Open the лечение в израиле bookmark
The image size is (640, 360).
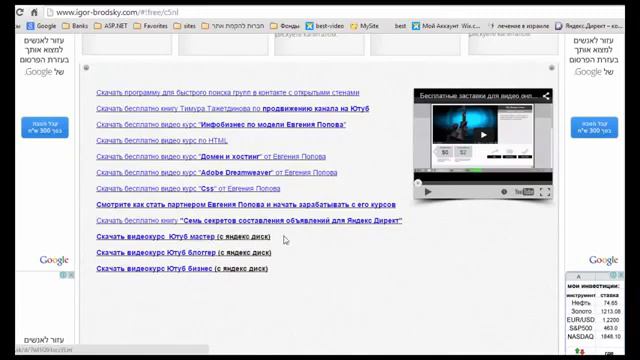tap(519, 26)
